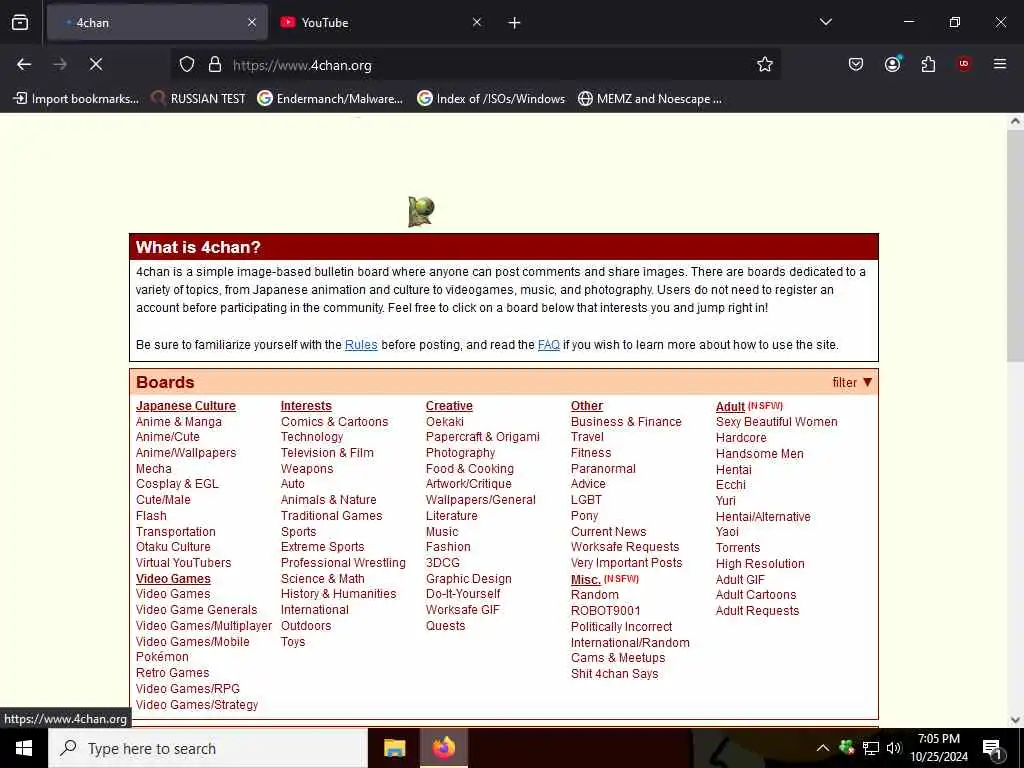The image size is (1024, 768).
Task: Open Current News board link
Action: click(x=609, y=532)
